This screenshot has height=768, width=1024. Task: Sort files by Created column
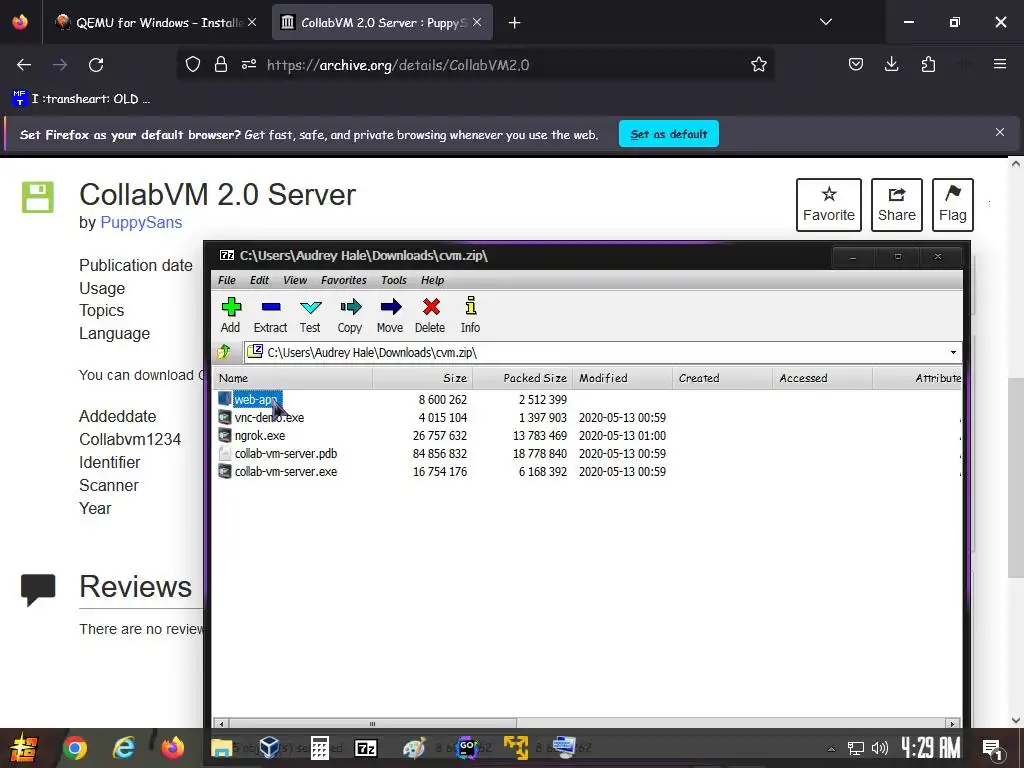coord(722,378)
